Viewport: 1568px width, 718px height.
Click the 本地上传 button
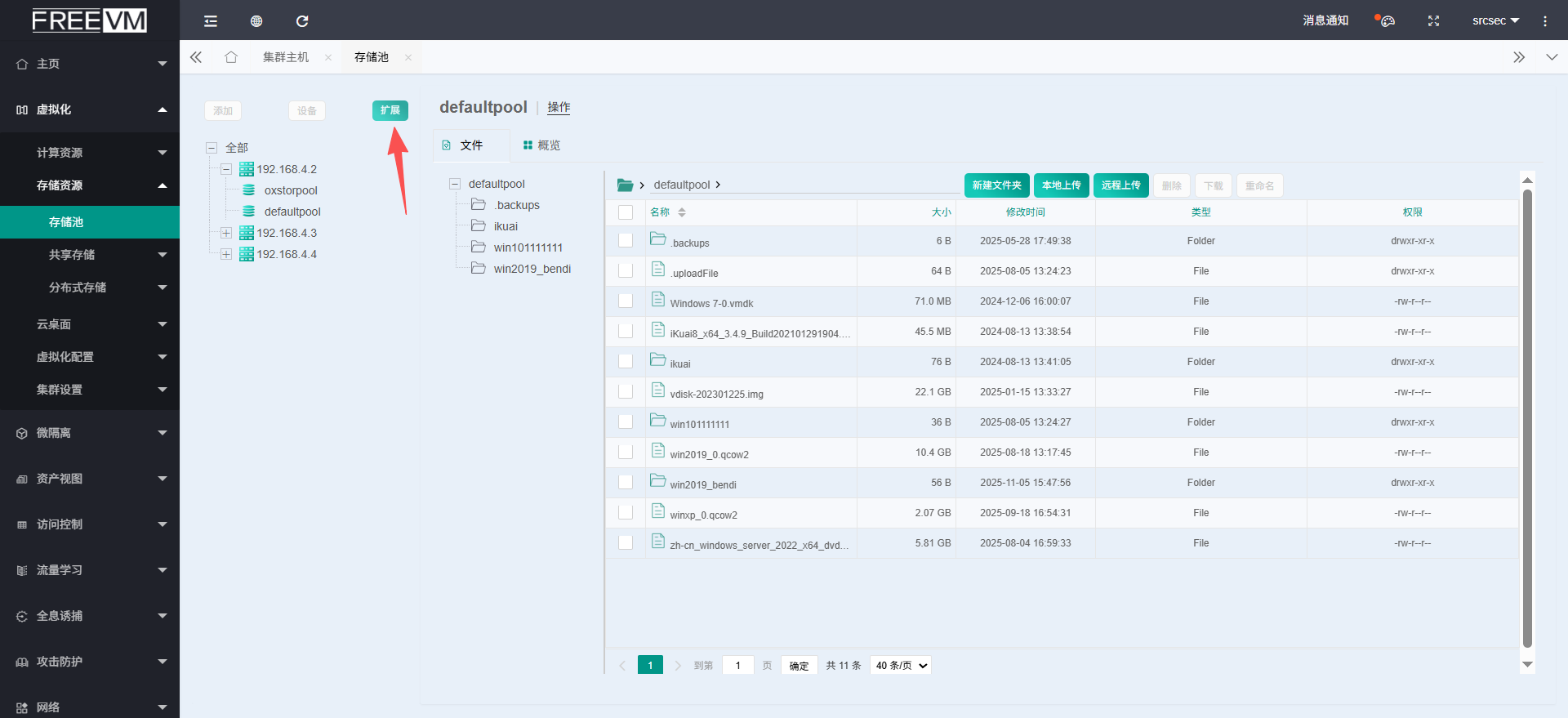[1061, 185]
